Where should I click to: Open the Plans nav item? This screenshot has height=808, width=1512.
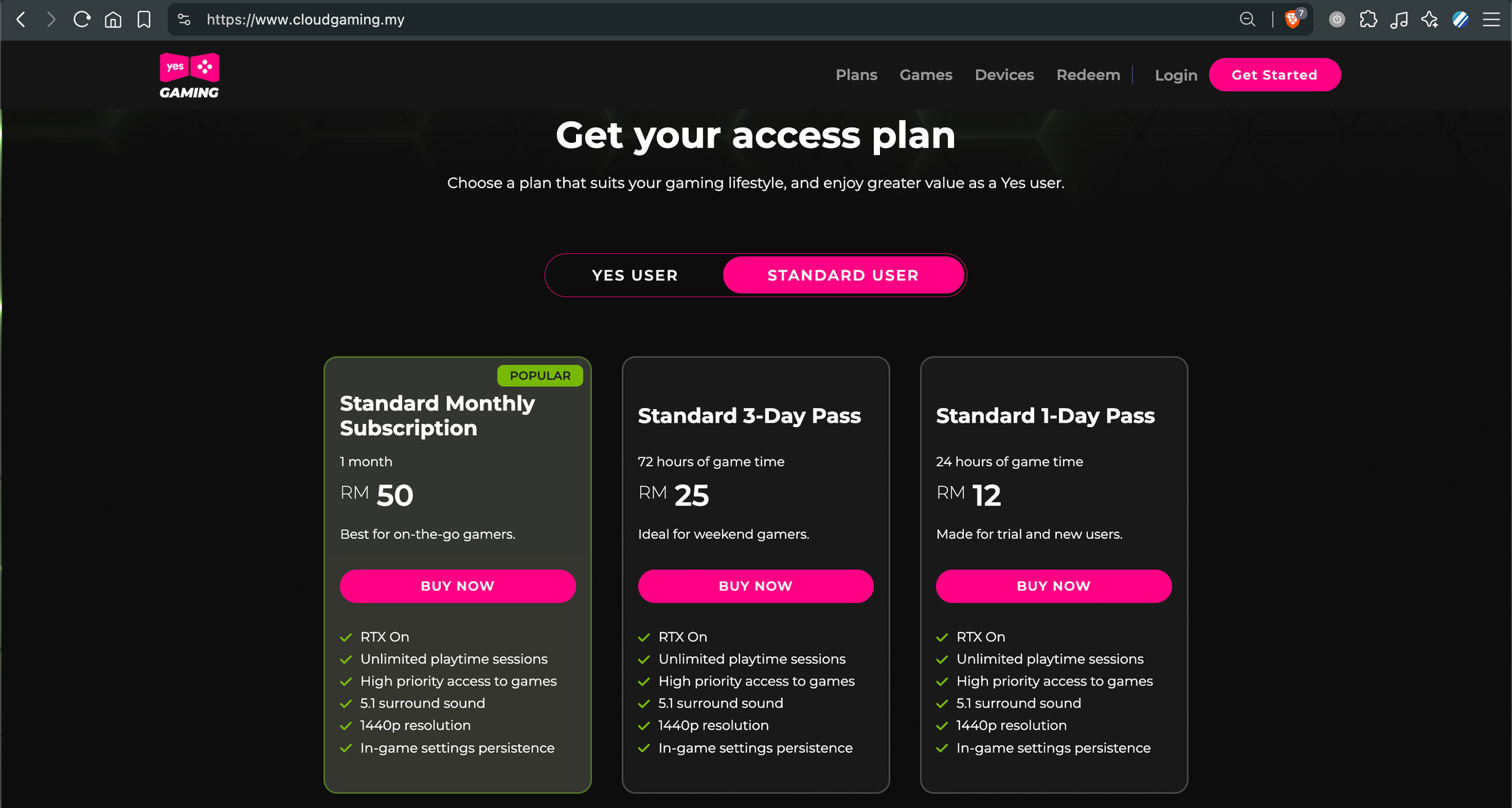tap(857, 75)
